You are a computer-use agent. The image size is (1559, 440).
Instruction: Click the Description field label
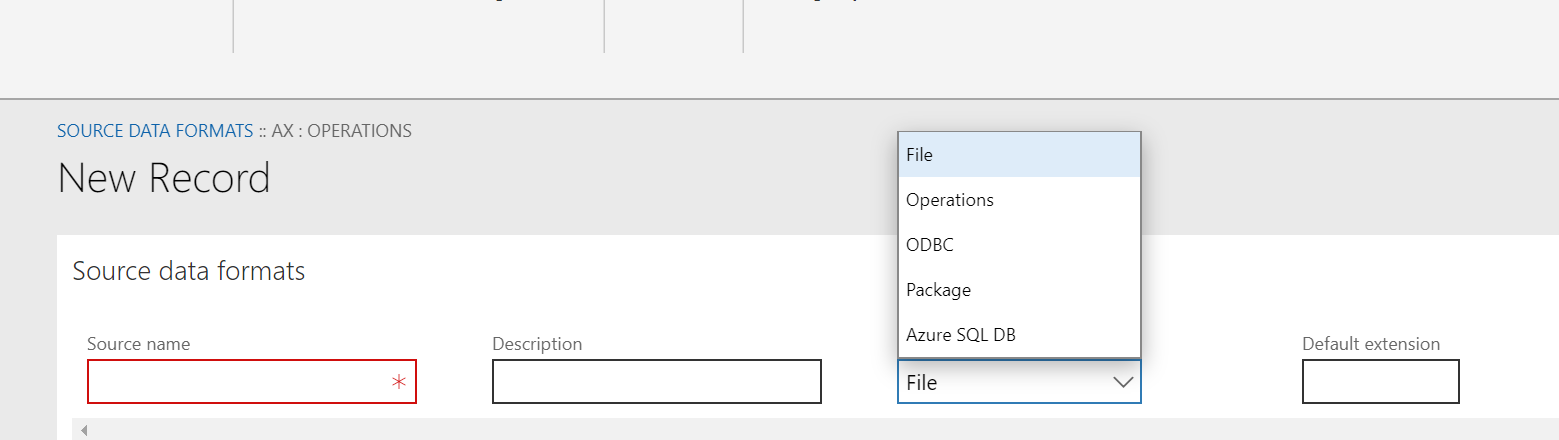coord(537,344)
